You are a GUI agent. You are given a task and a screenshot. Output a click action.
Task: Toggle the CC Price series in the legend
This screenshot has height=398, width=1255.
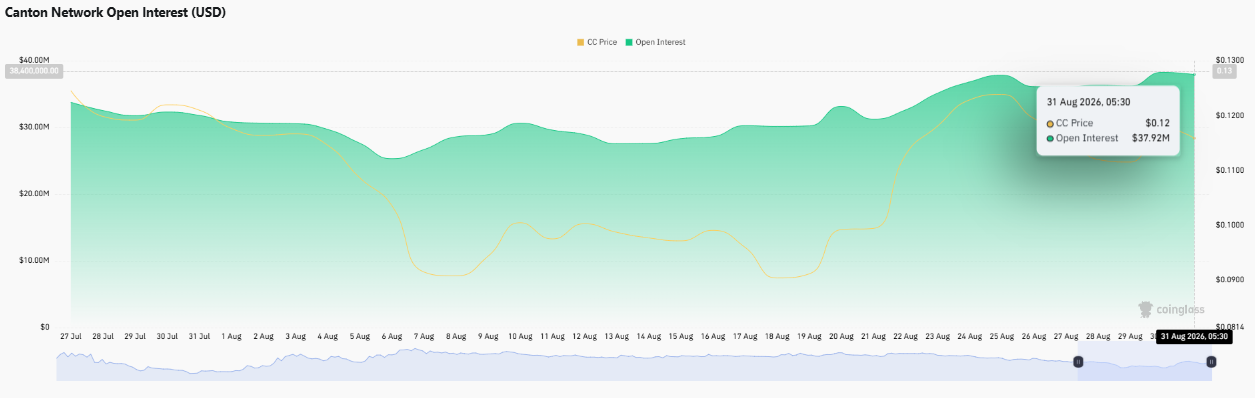coord(597,42)
